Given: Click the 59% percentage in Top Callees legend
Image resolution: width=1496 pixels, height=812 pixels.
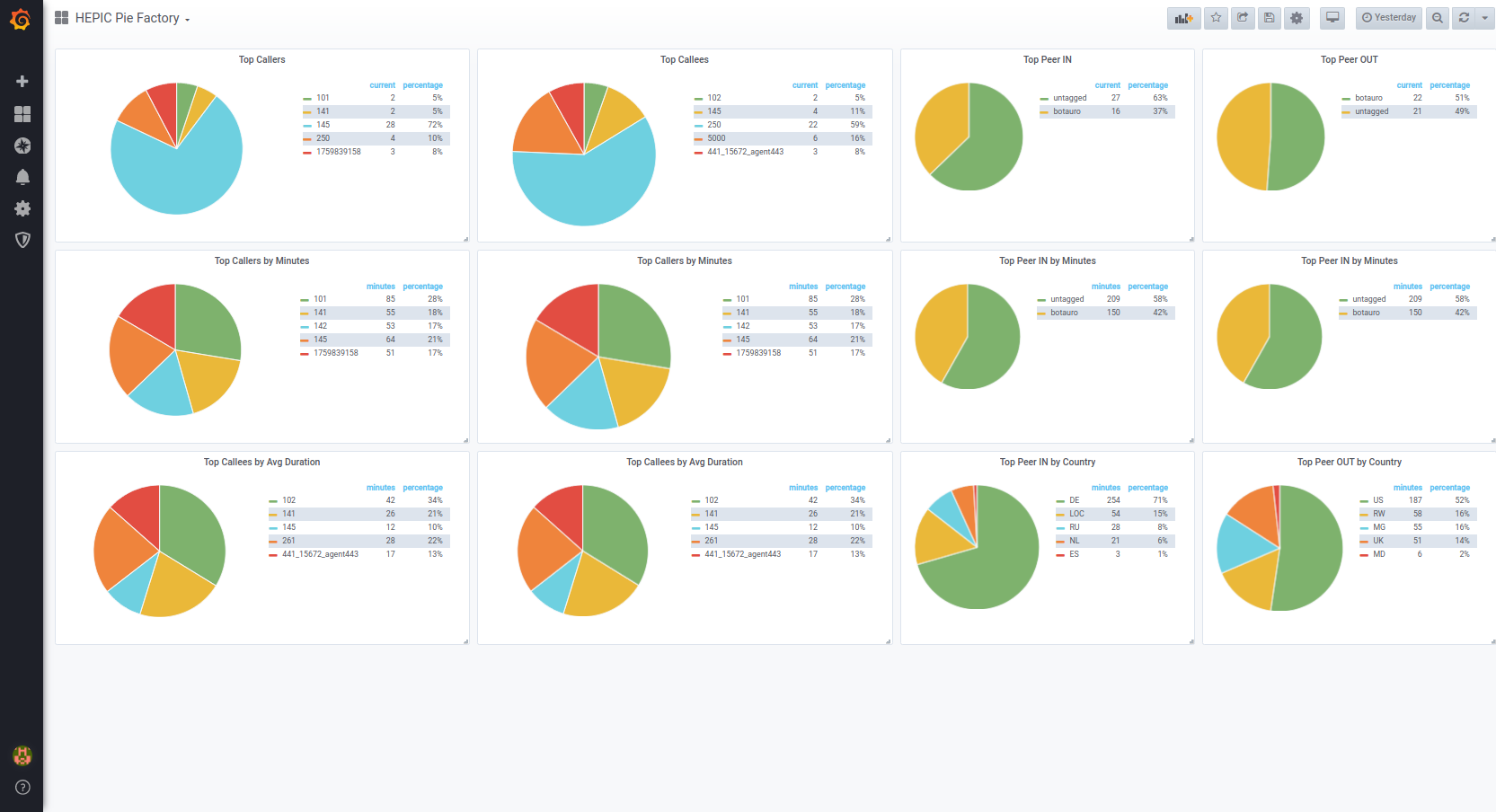Looking at the screenshot, I should [x=858, y=125].
